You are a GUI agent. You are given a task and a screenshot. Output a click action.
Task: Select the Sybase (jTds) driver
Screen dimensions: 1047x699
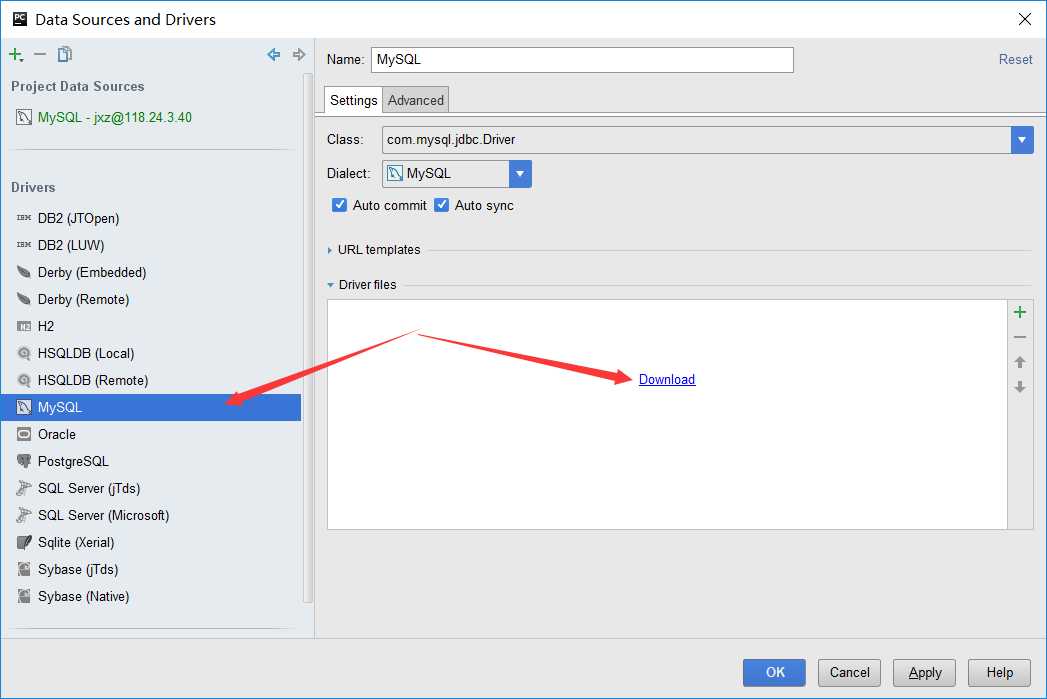point(151,569)
